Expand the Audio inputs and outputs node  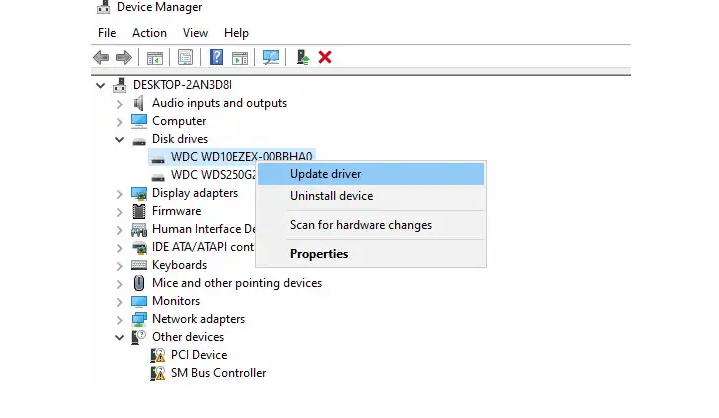click(x=120, y=103)
